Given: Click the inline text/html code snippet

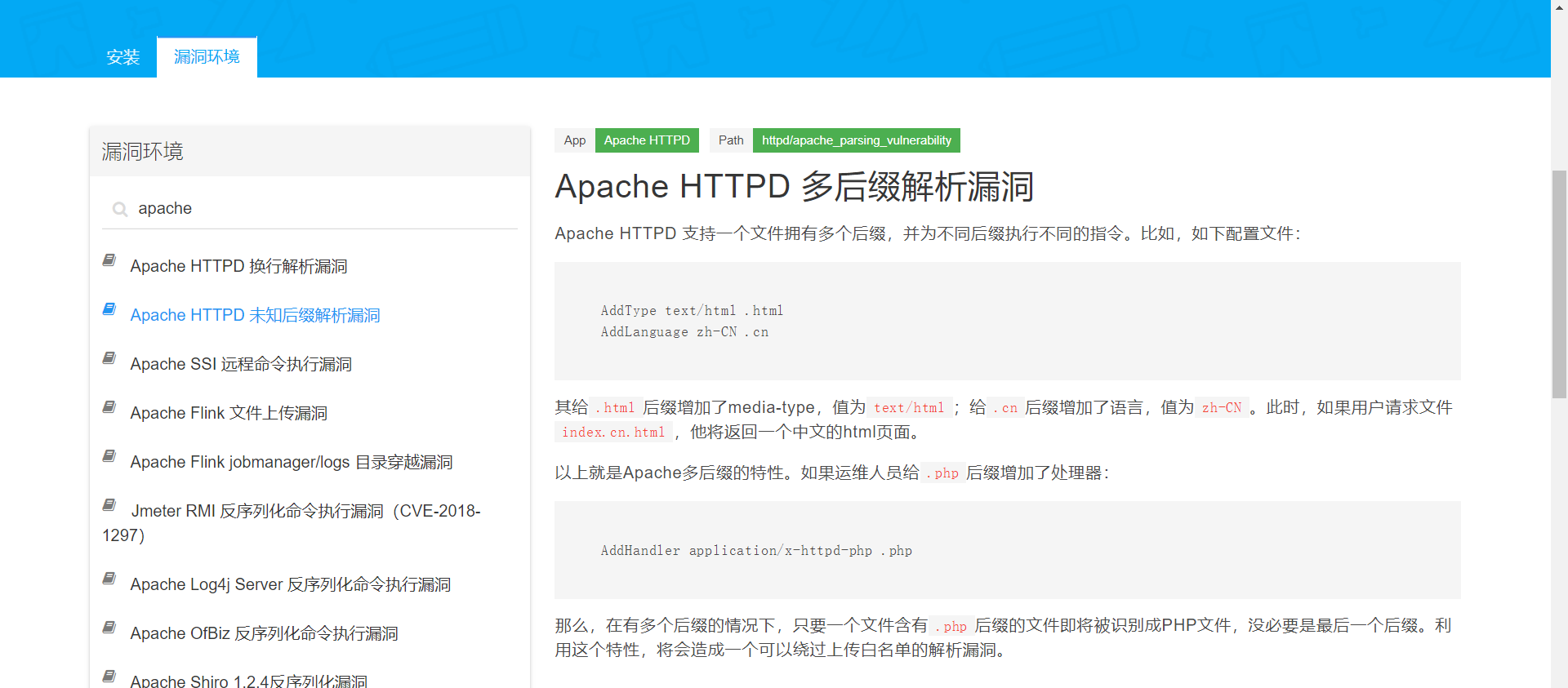Looking at the screenshot, I should [x=908, y=408].
